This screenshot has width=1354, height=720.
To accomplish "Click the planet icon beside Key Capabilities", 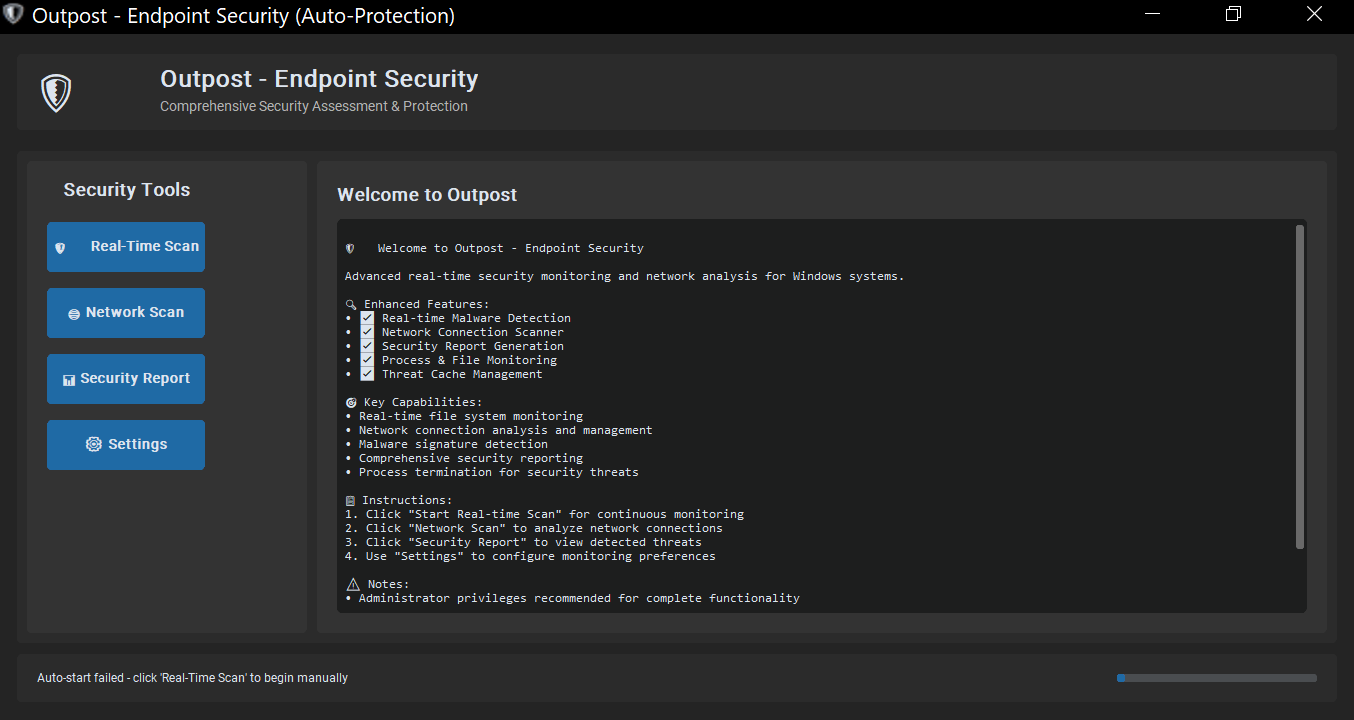I will tap(350, 401).
